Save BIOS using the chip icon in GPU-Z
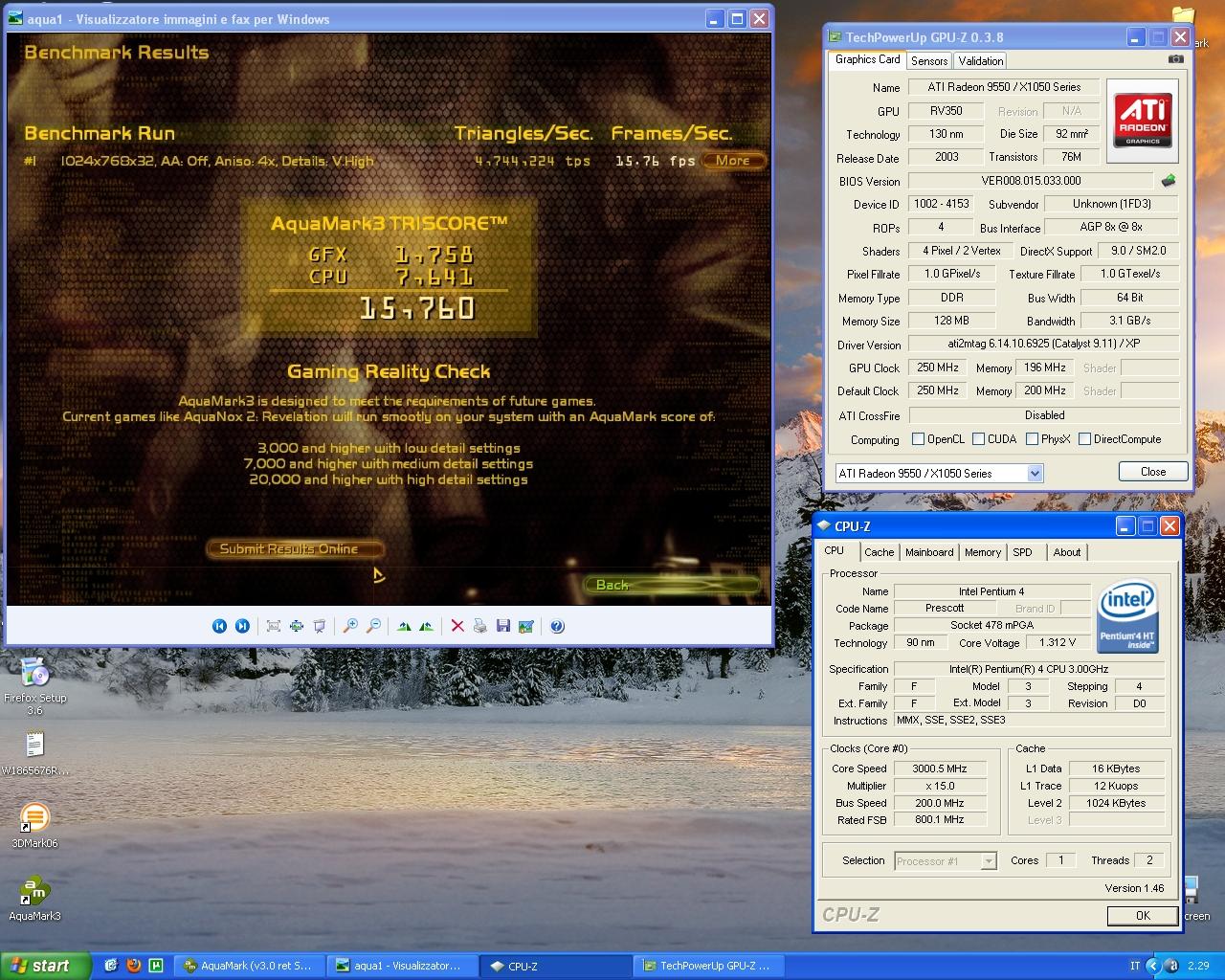 [1169, 180]
